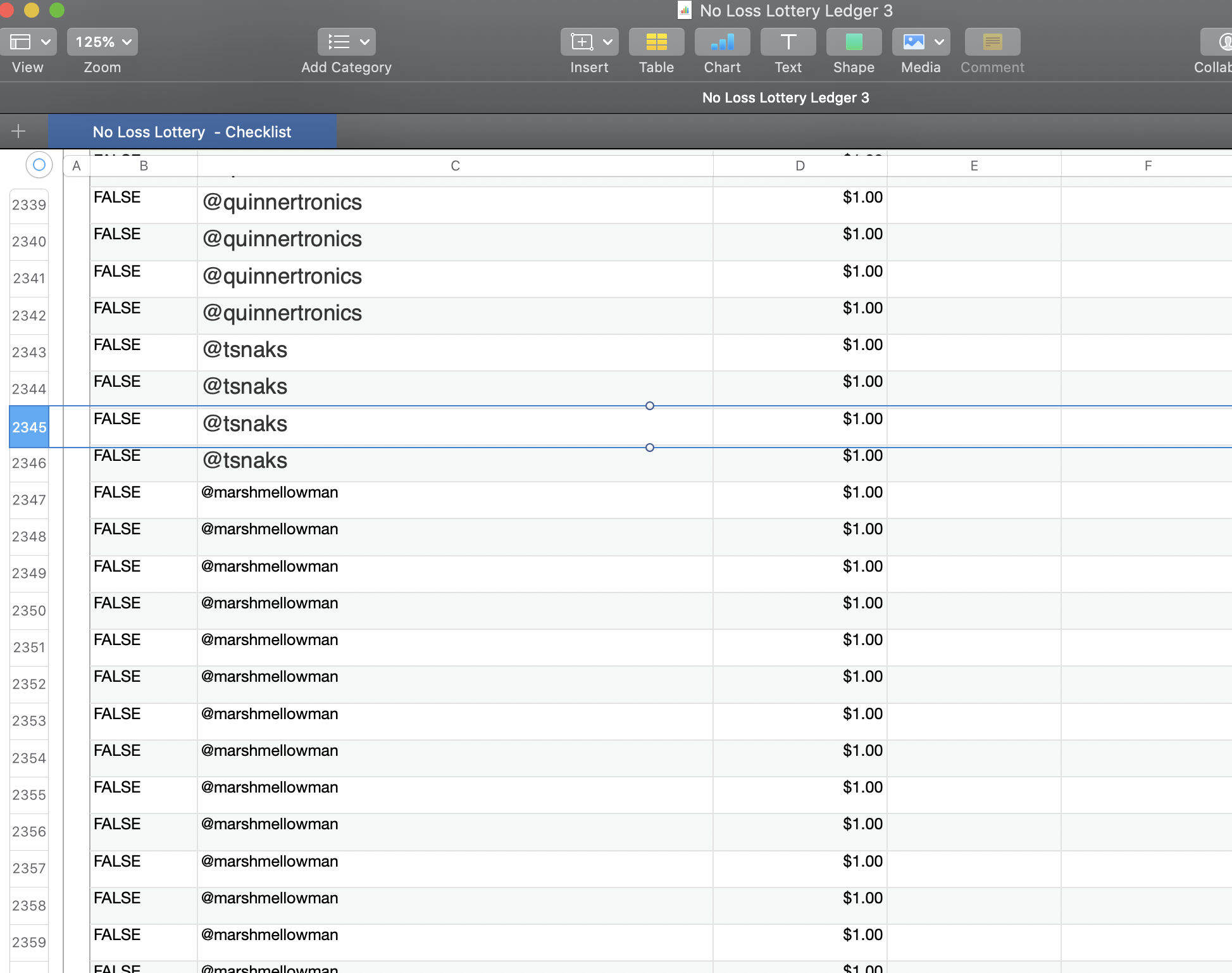Screen dimensions: 1232x973
Task: Click the top selection handle of row 2345
Action: 649,406
